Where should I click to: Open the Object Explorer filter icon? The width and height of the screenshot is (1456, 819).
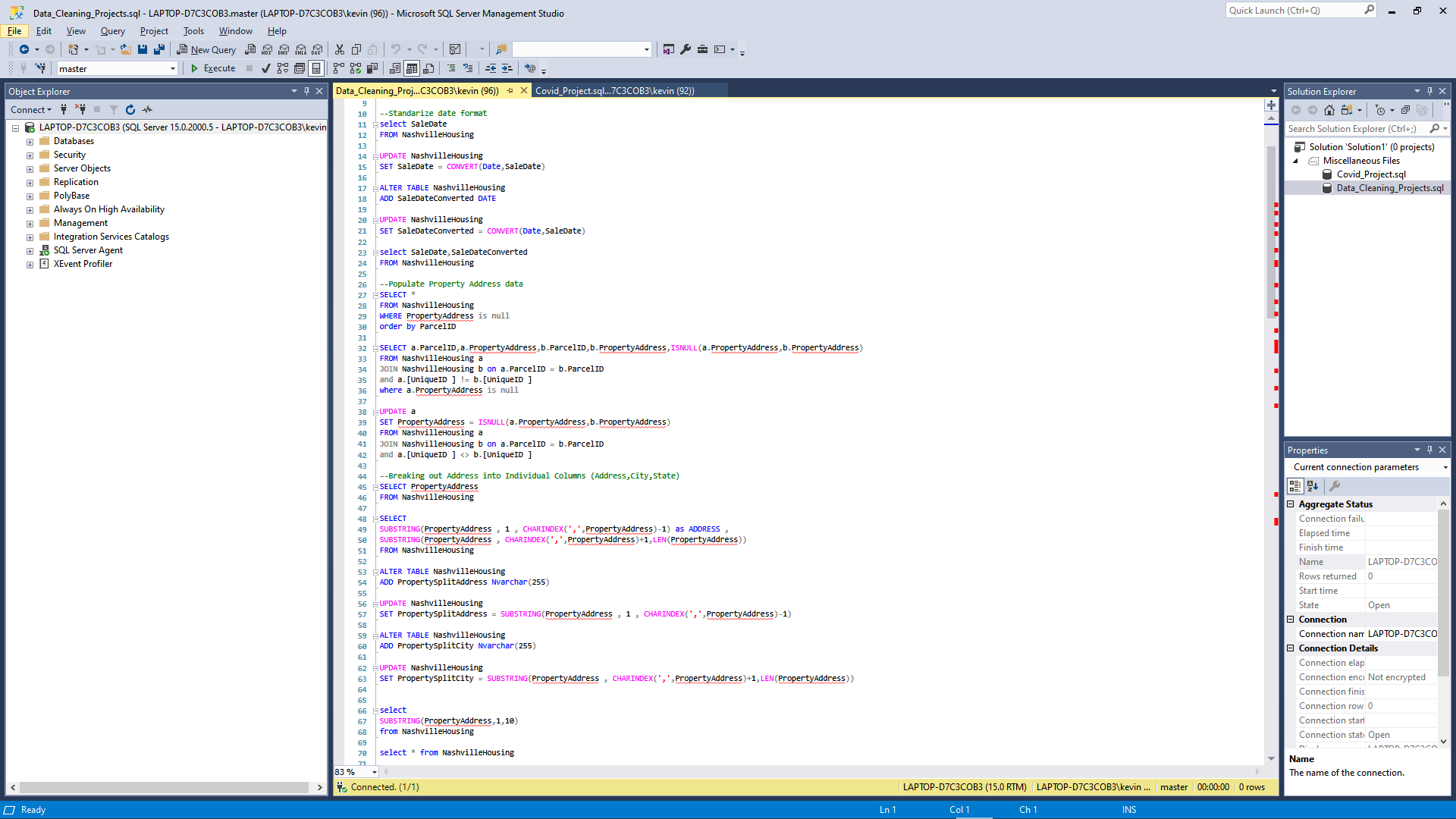(114, 110)
